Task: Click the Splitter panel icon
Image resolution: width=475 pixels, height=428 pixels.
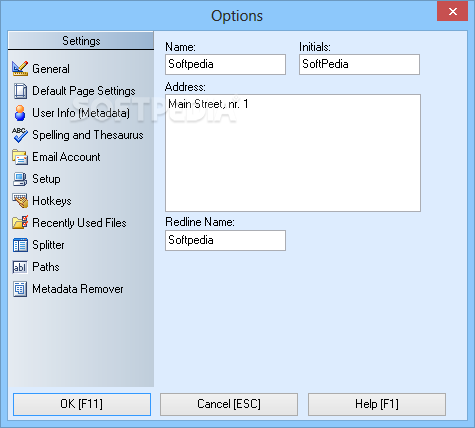Action: pos(20,245)
